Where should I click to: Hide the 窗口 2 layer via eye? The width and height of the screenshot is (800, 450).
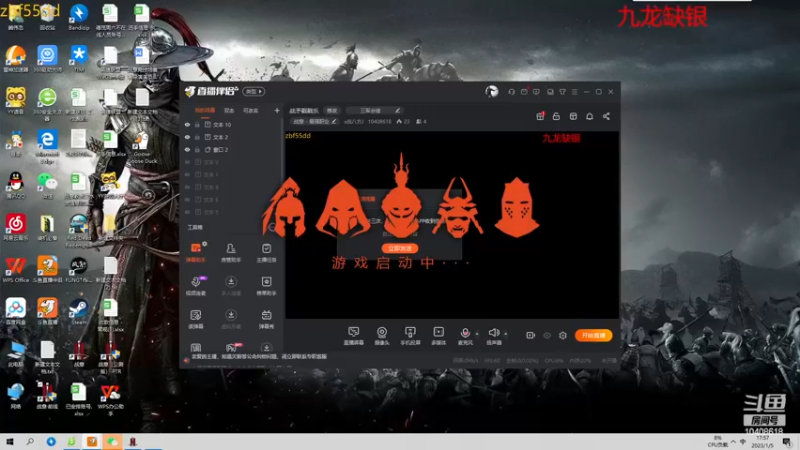pos(187,149)
